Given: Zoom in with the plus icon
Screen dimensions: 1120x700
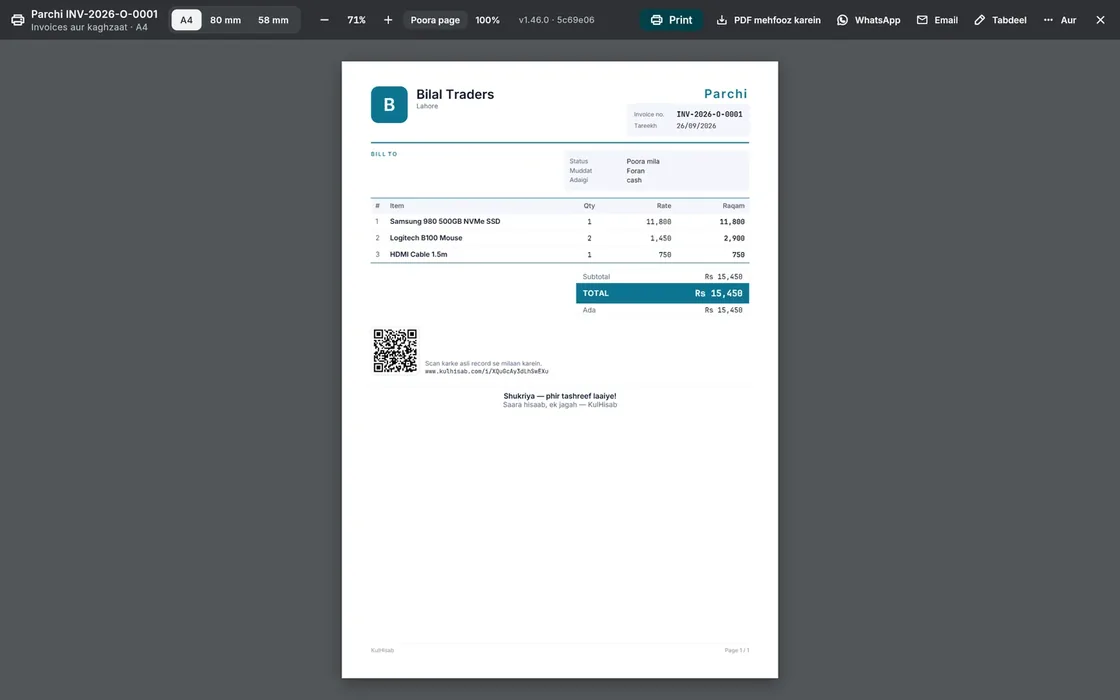Looking at the screenshot, I should tap(388, 20).
